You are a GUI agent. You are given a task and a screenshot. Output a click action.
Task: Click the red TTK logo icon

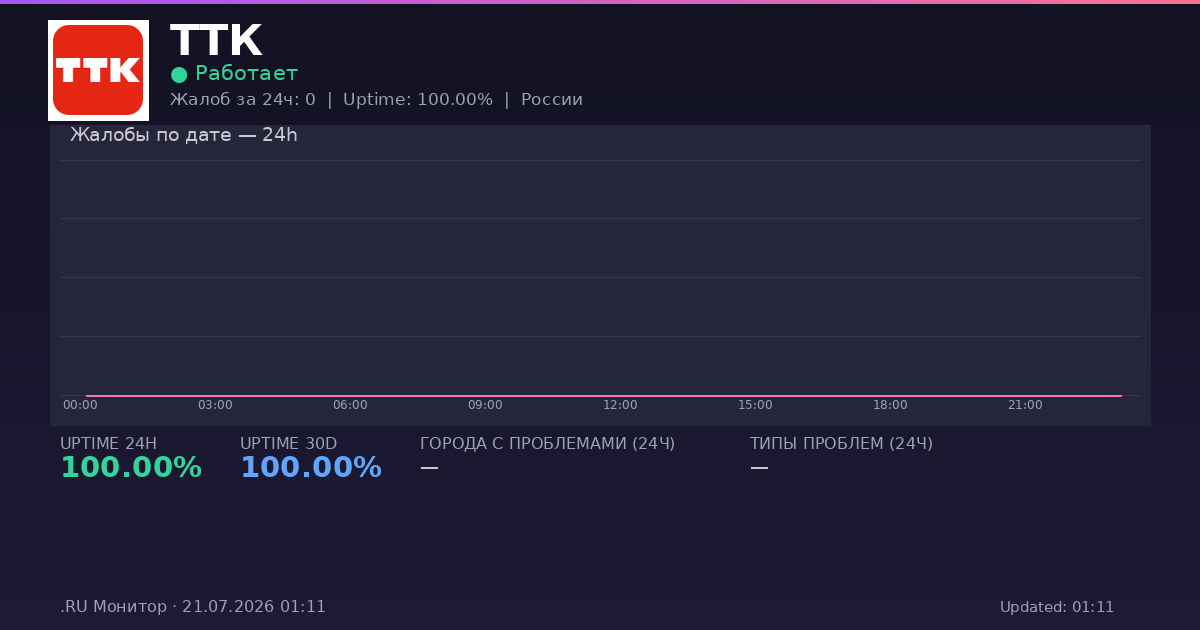(98, 70)
